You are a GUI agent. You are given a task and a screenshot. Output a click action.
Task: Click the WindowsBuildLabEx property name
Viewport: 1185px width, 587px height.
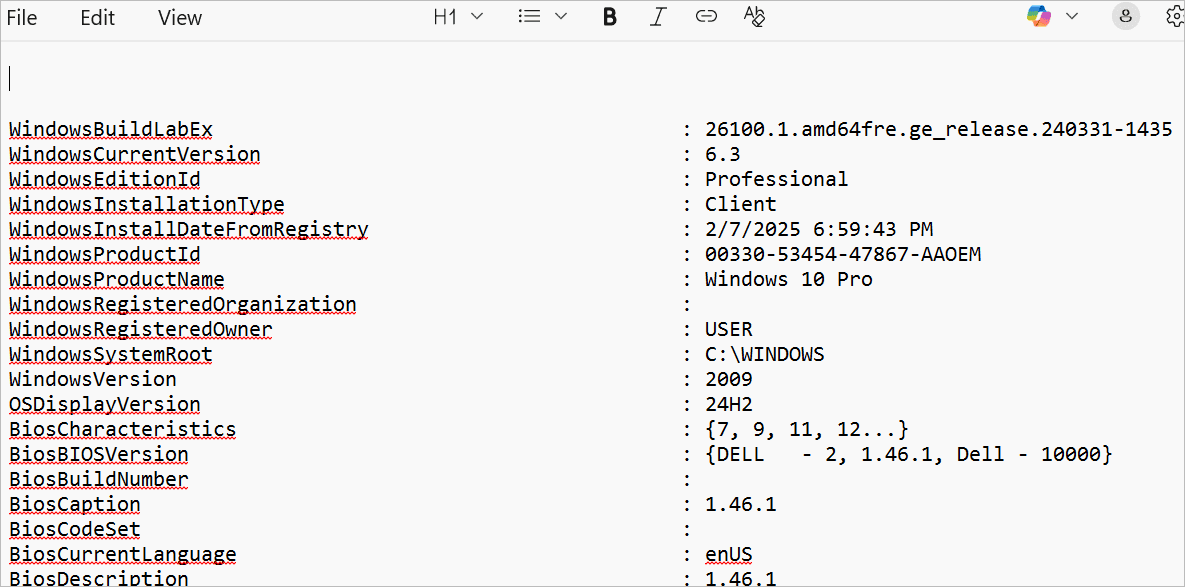111,129
